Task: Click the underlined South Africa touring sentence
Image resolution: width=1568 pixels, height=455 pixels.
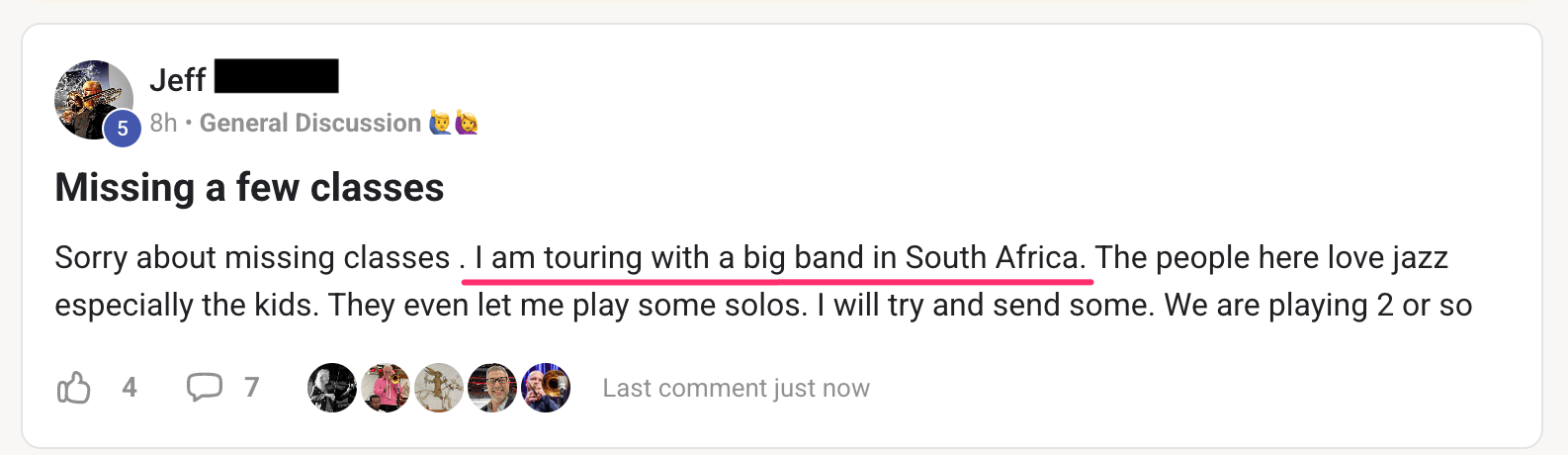Action: click(779, 258)
